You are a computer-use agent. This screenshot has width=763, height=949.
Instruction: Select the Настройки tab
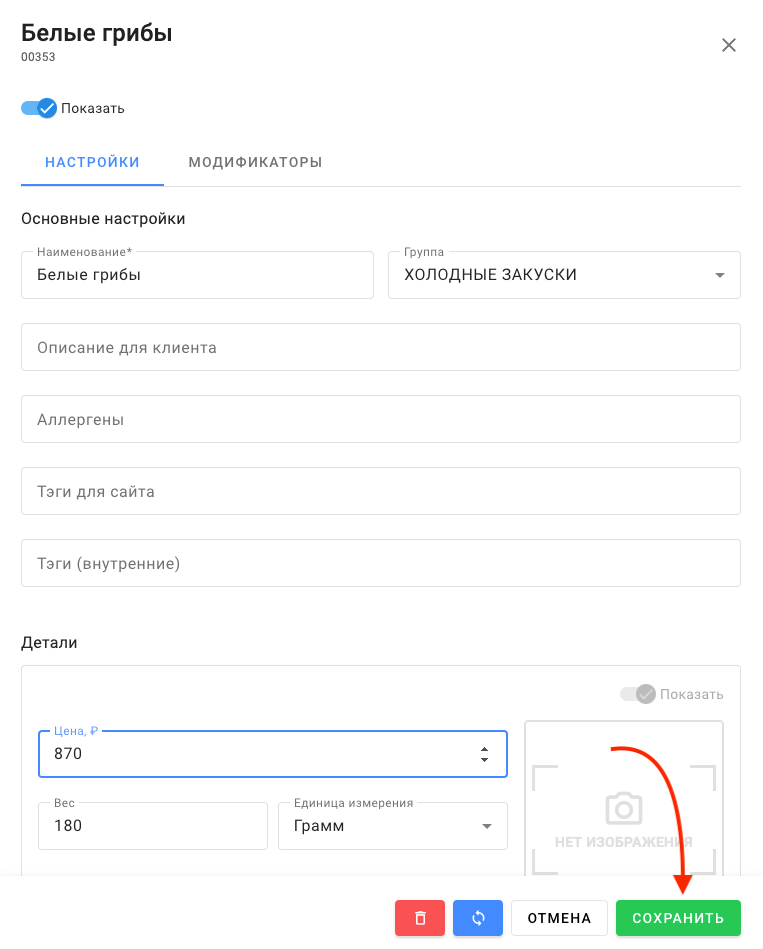coord(92,162)
